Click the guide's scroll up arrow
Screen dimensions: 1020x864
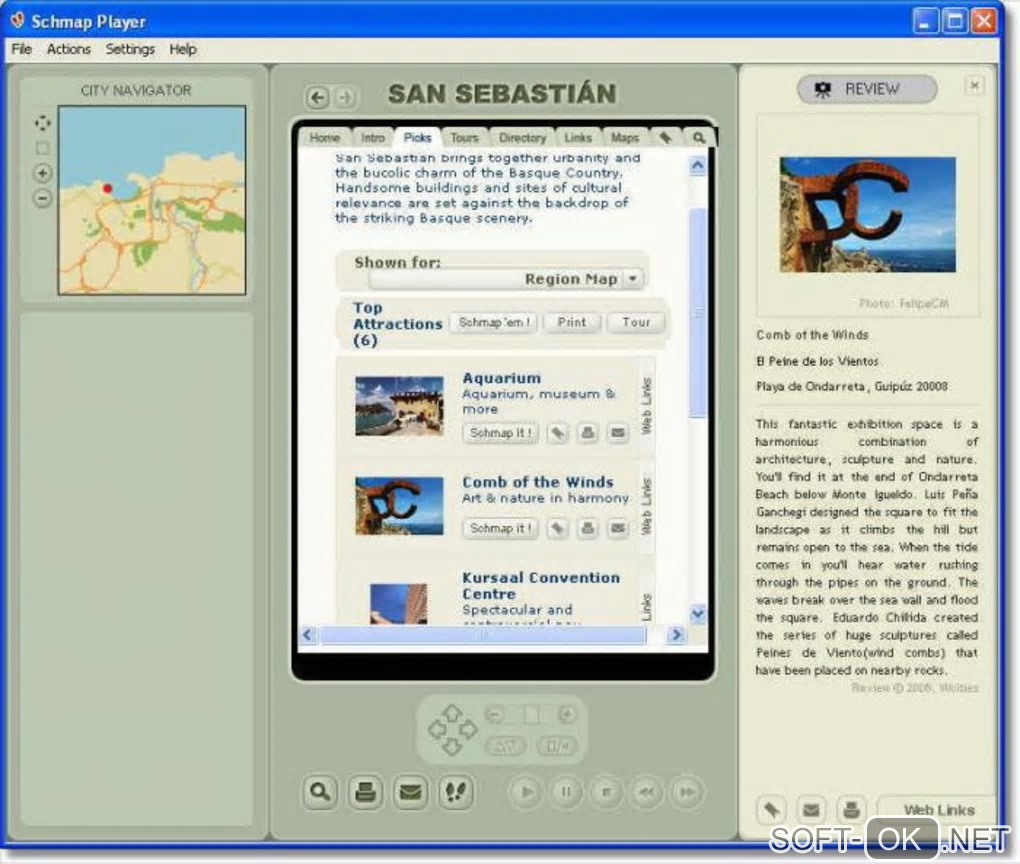[697, 165]
